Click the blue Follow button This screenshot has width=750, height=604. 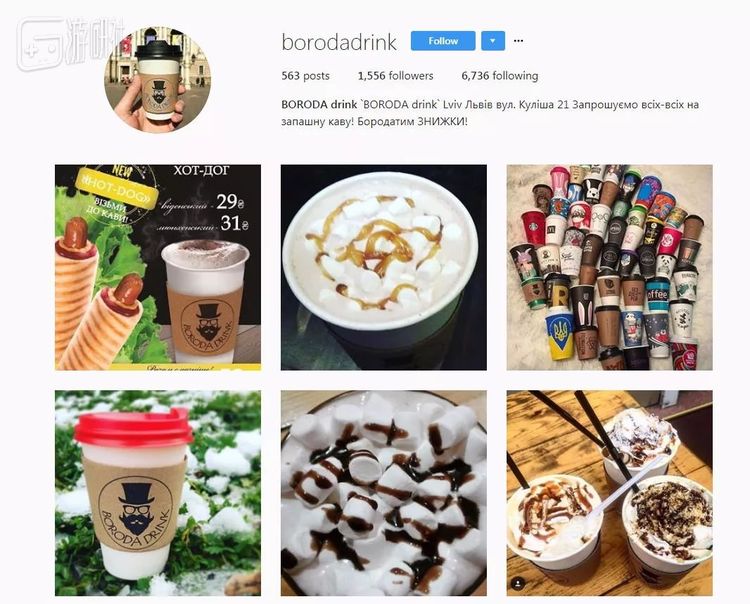(x=443, y=41)
